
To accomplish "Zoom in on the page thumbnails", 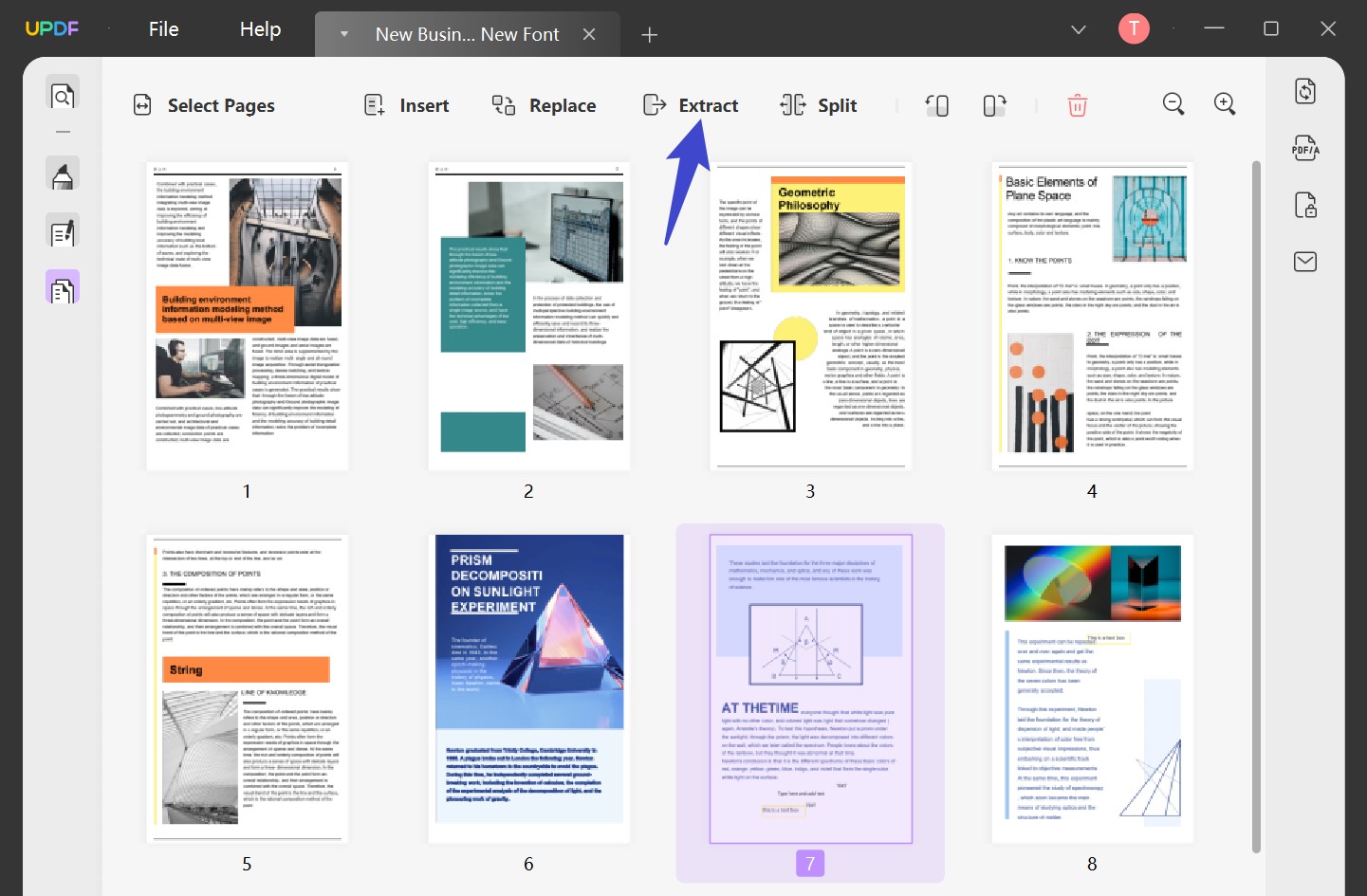I will click(1224, 104).
